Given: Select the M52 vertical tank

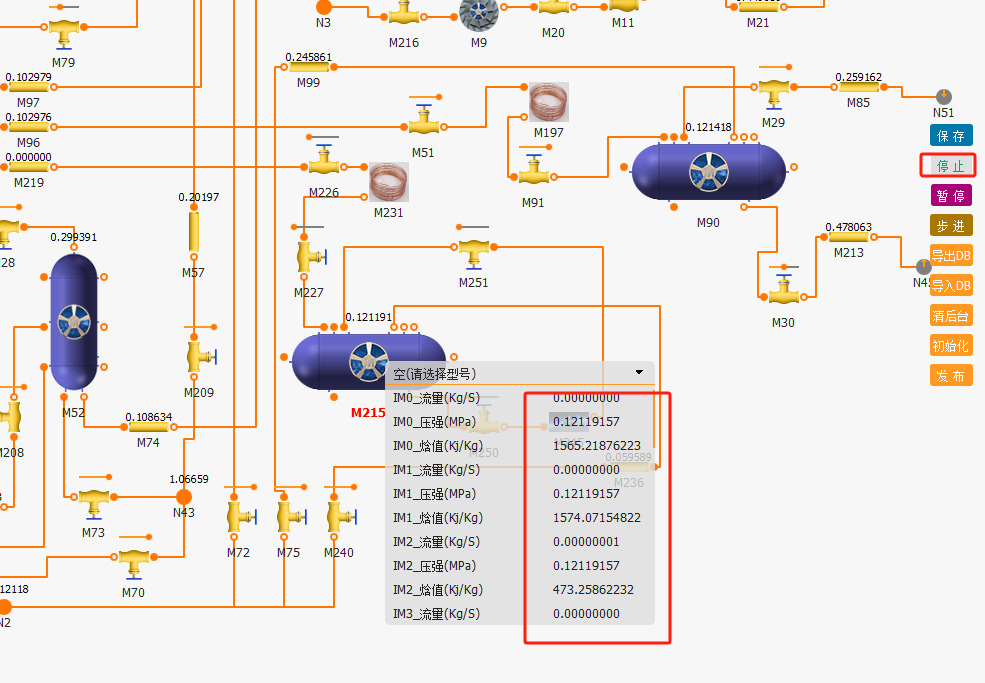Looking at the screenshot, I should [73, 322].
